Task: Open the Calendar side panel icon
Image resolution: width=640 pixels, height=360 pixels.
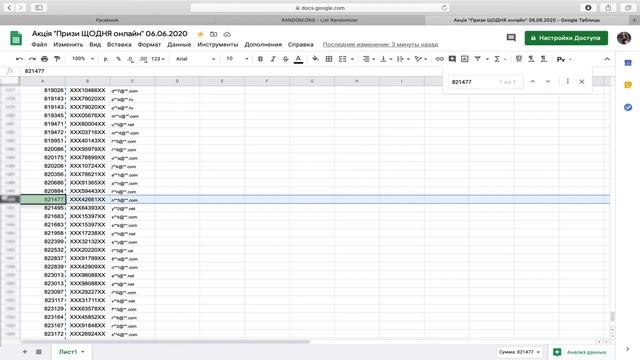Action: (628, 63)
